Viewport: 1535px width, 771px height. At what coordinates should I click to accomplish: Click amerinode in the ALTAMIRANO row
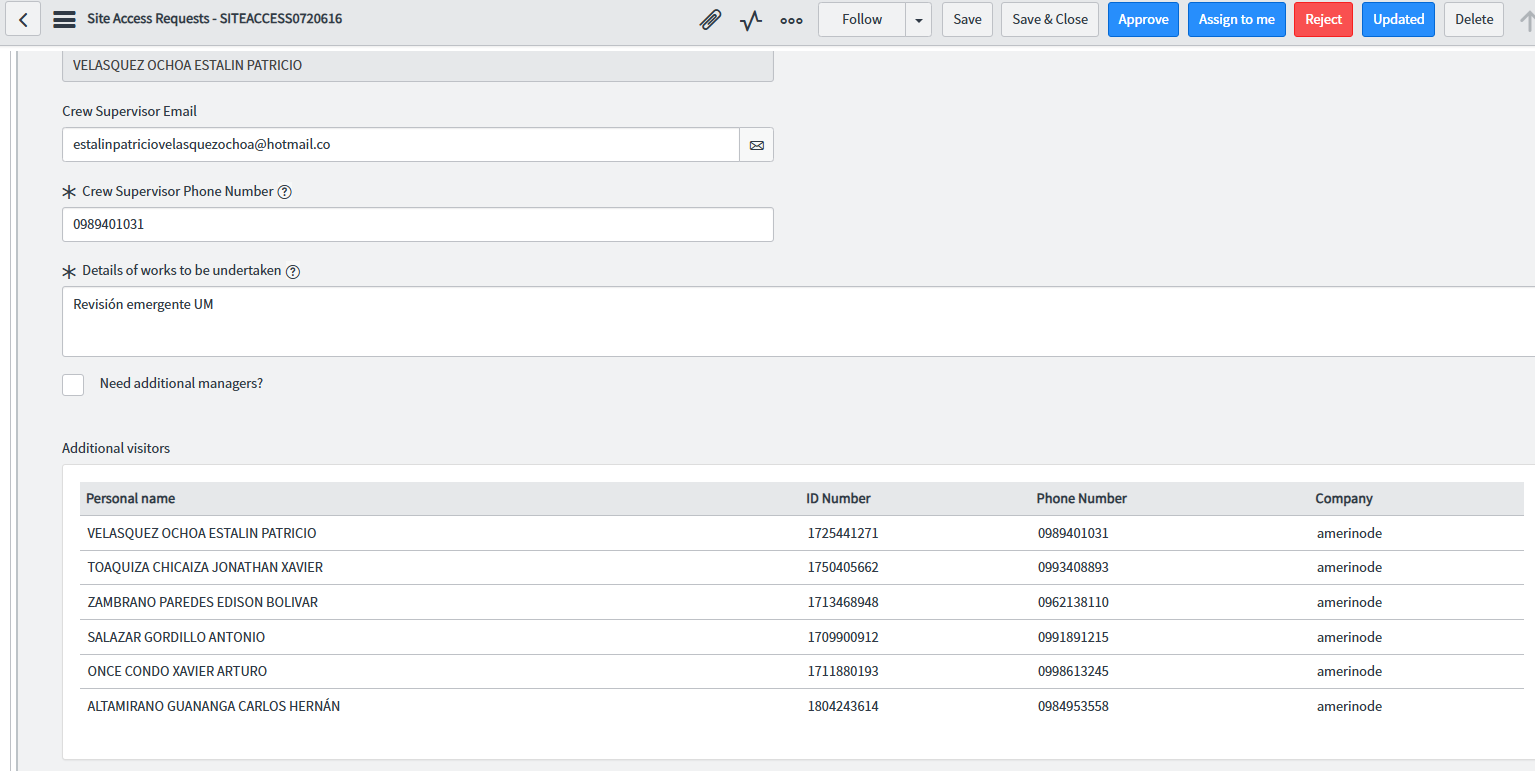1349,707
